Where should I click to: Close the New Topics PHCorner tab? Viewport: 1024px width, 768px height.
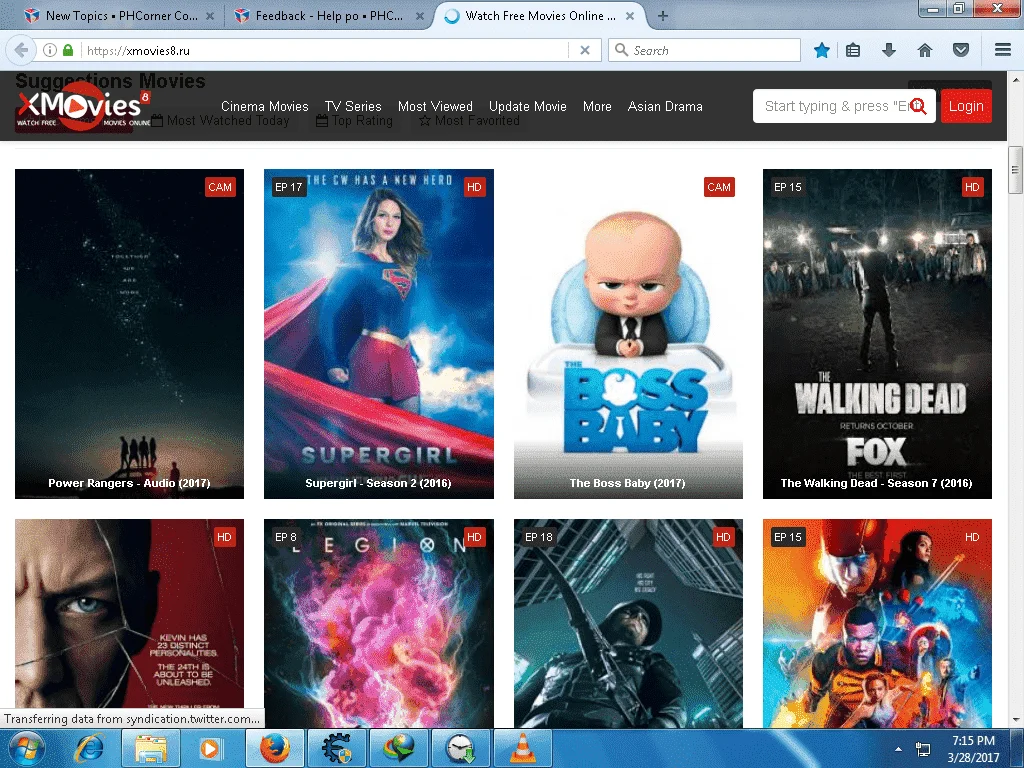(x=210, y=16)
